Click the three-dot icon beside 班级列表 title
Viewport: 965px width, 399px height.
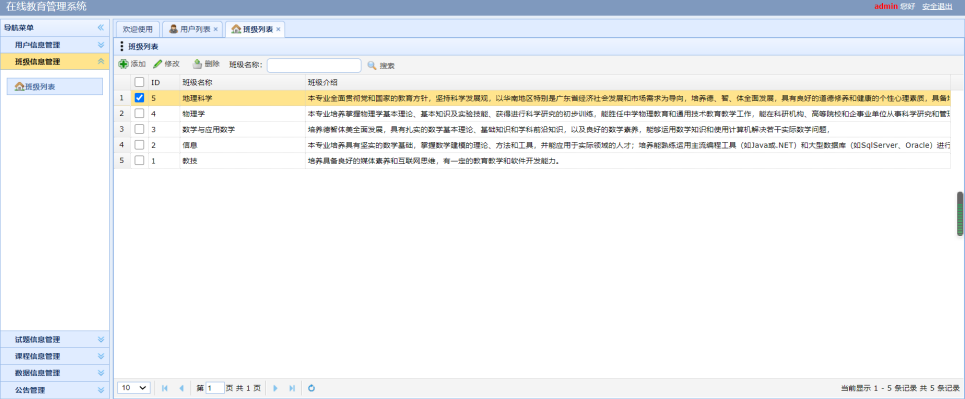(122, 46)
